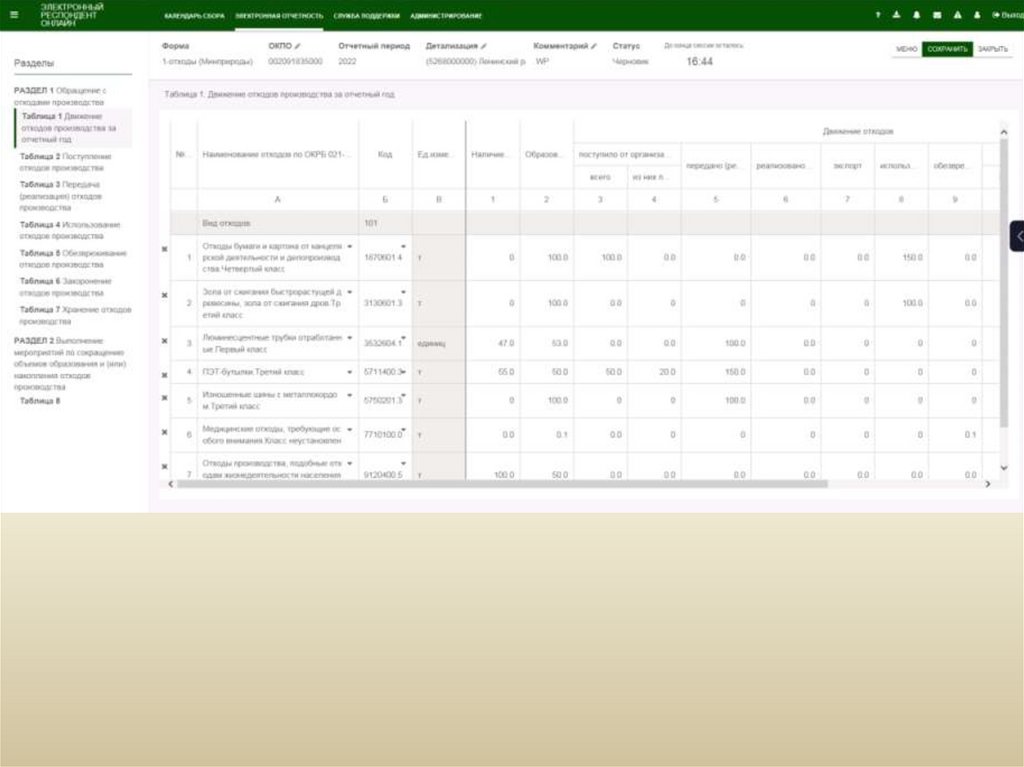Image resolution: width=1024 pixels, height=767 pixels.
Task: Select Таблица 3 Передача отходов in sidebar
Action: [x=61, y=196]
